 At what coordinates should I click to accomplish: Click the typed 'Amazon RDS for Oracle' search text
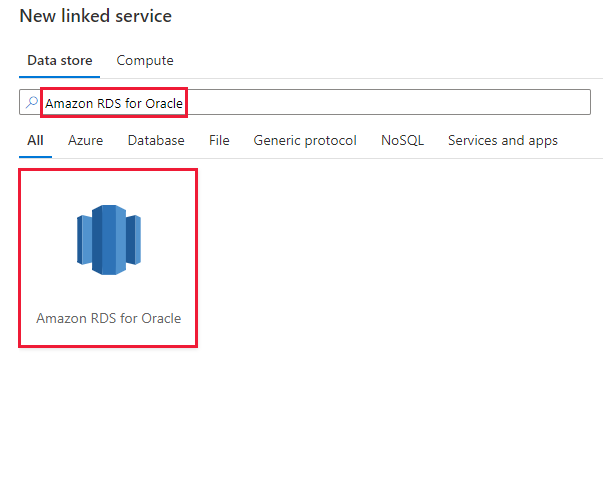click(114, 103)
